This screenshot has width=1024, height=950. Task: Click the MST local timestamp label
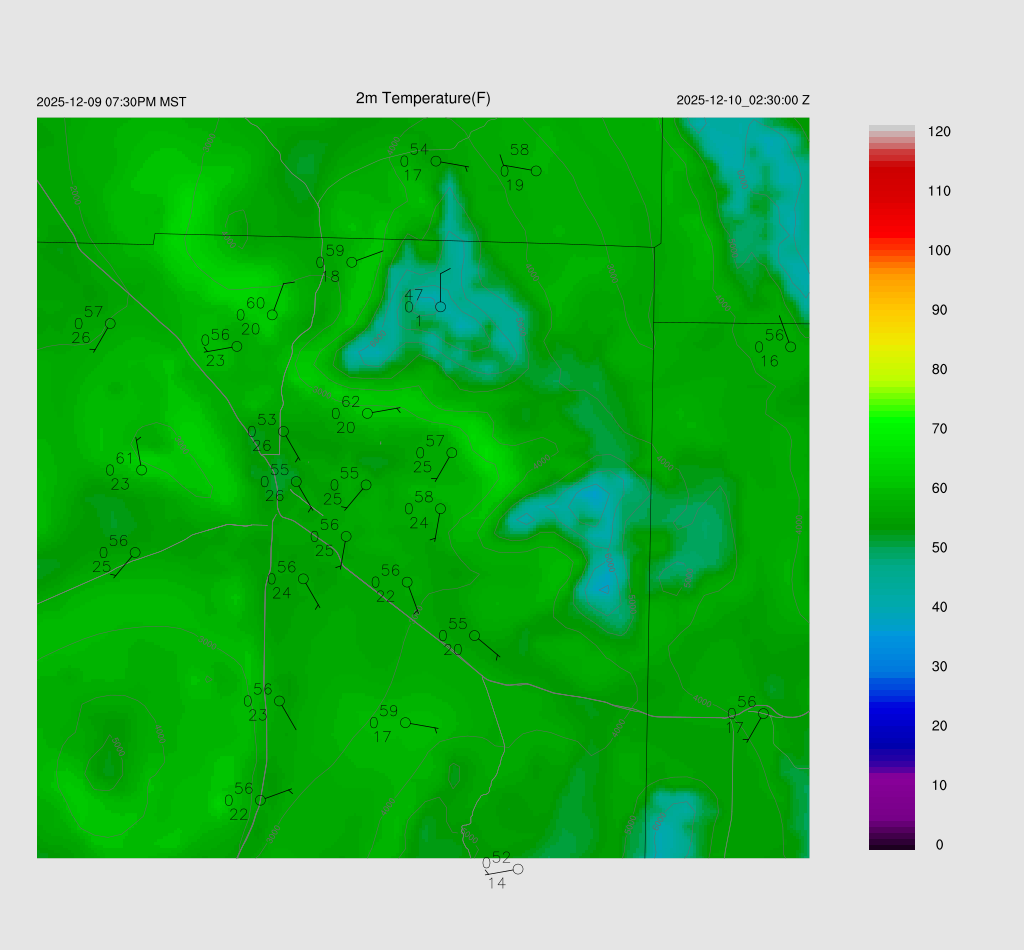pos(111,102)
